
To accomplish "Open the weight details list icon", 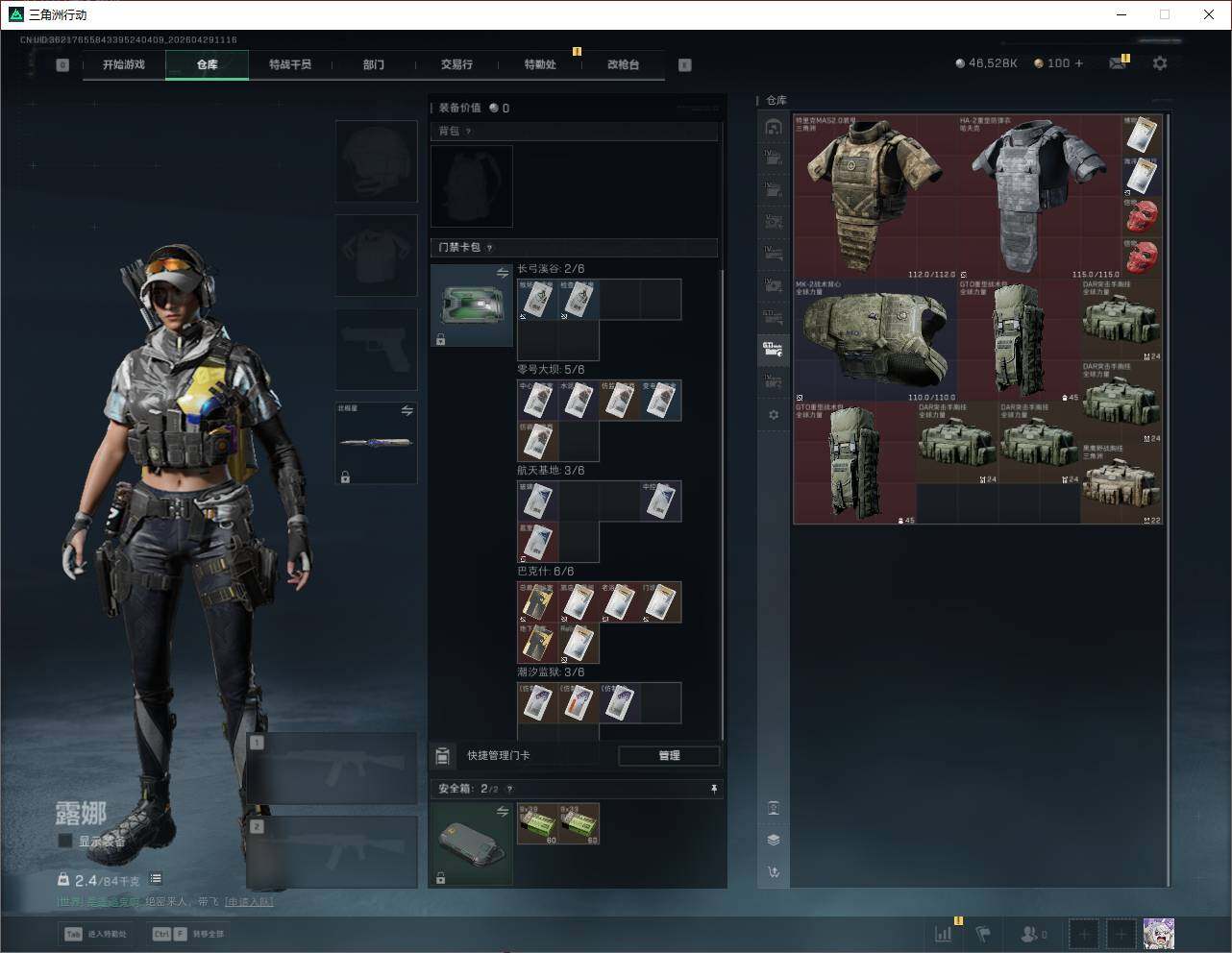I will 156,879.
